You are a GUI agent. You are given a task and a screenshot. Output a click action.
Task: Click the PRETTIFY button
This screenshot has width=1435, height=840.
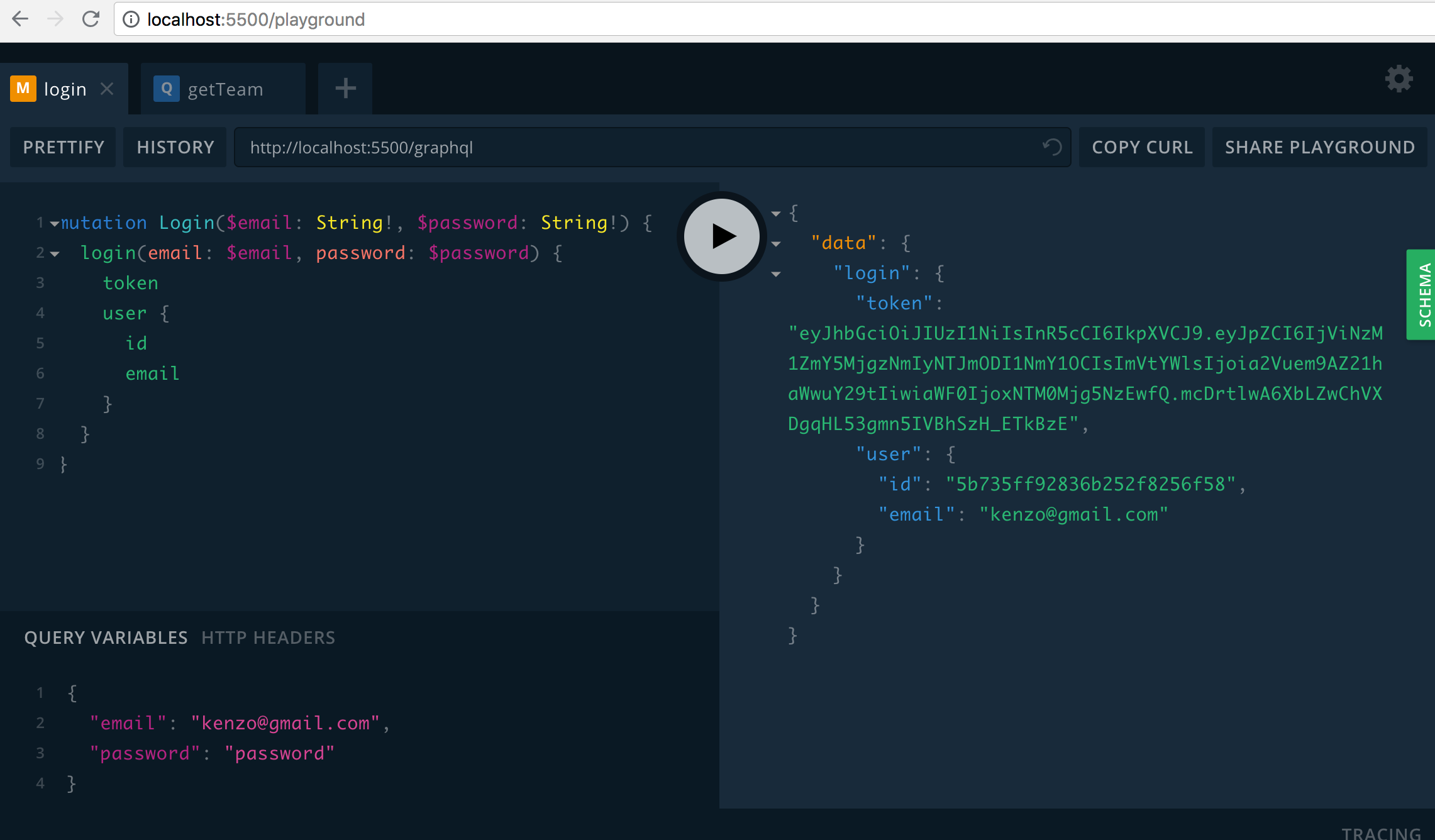click(x=64, y=147)
